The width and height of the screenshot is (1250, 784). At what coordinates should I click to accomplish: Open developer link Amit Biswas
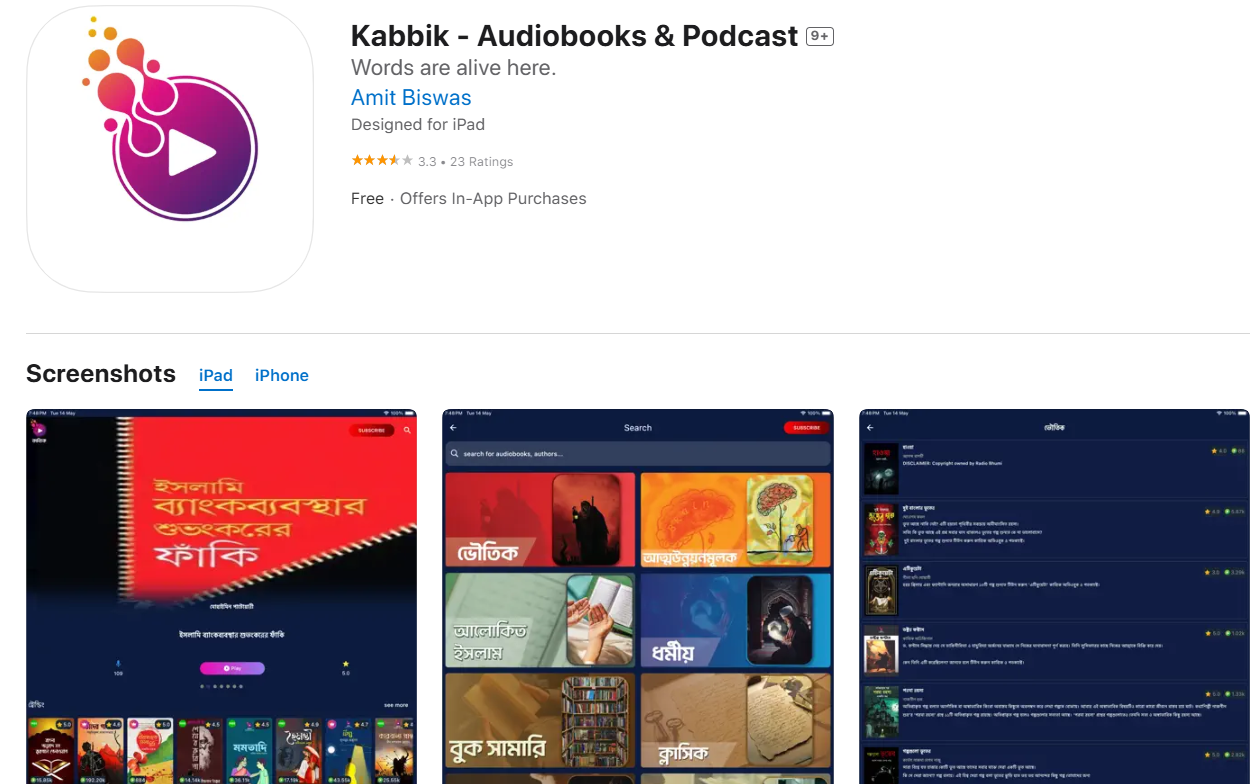[411, 98]
